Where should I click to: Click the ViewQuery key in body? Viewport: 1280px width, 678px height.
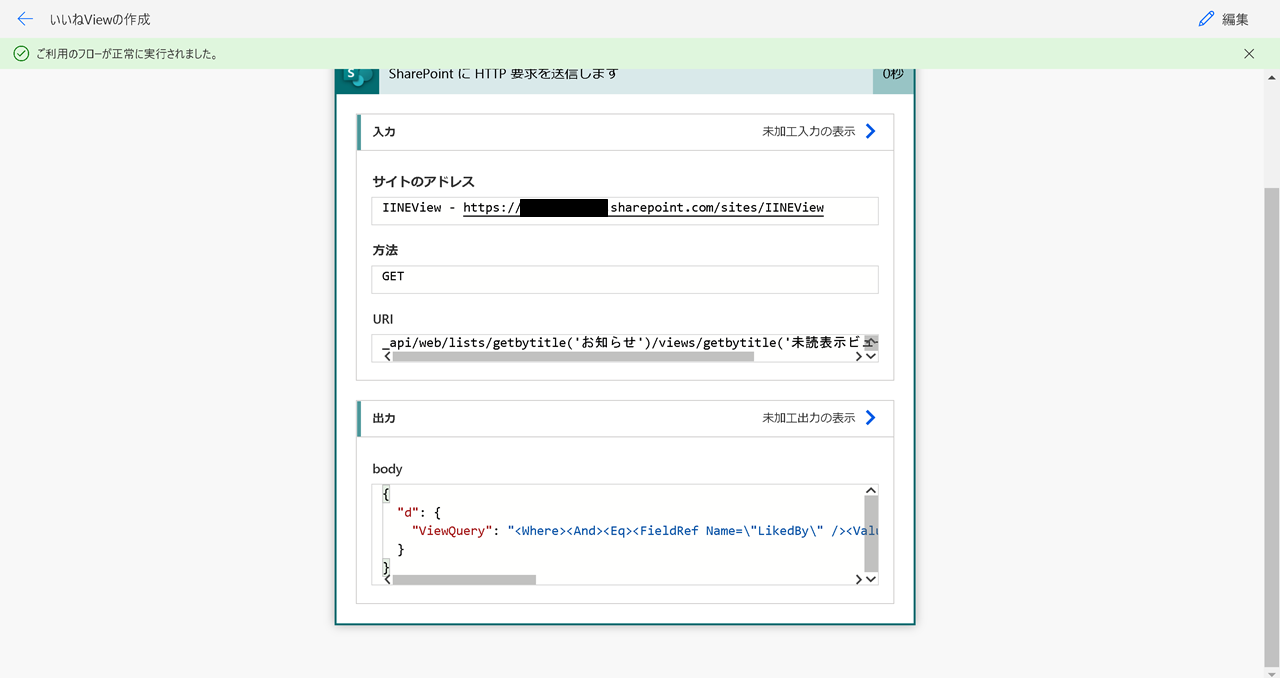(454, 531)
